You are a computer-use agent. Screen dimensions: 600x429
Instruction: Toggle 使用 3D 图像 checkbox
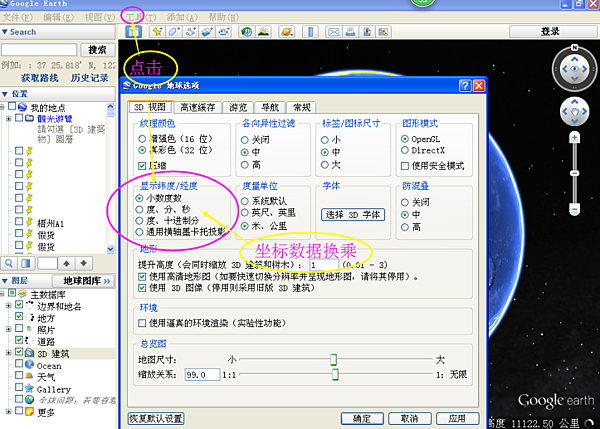click(x=142, y=288)
